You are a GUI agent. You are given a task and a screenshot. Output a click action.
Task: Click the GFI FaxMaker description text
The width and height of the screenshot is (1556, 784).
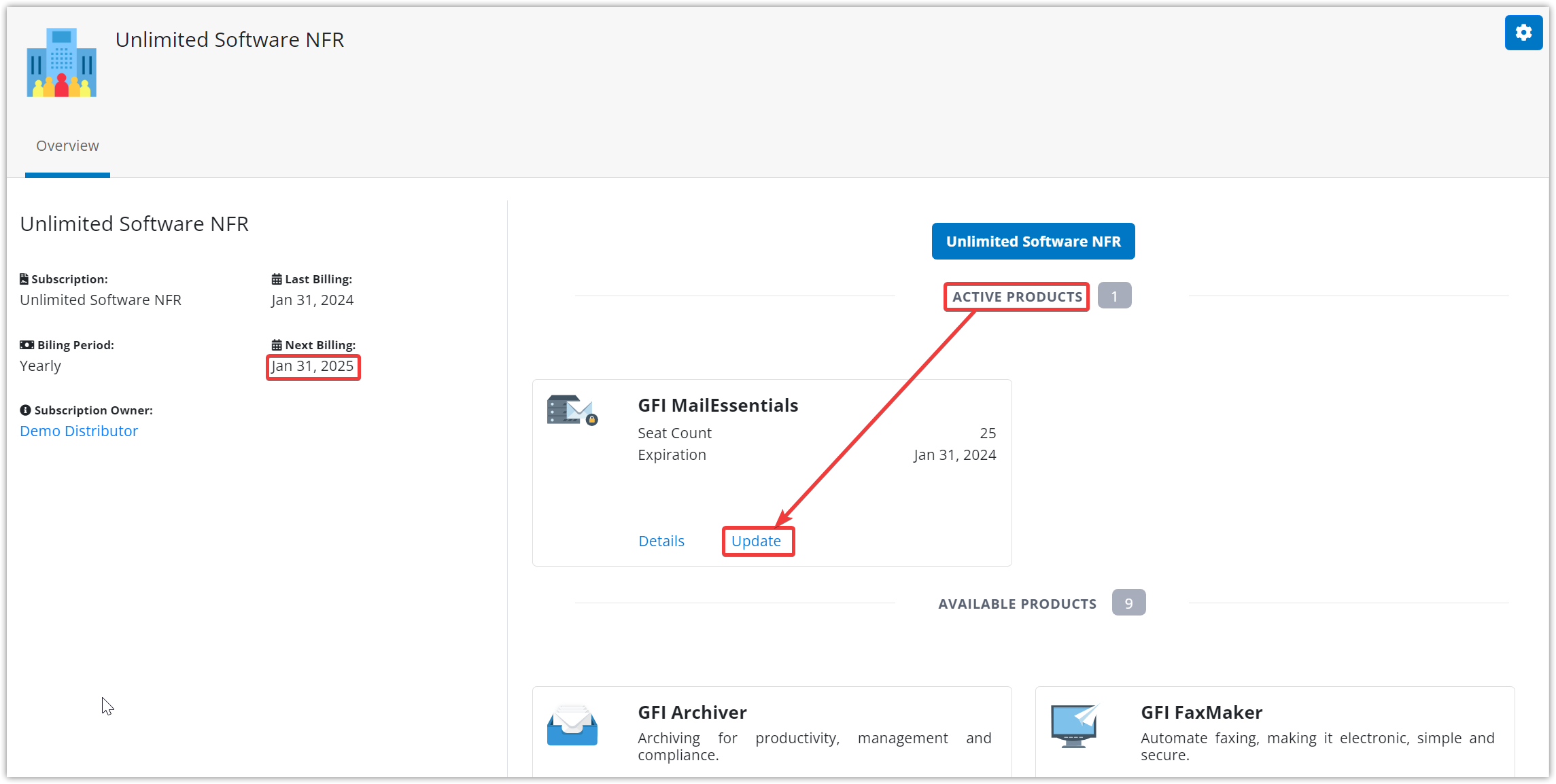1317,746
